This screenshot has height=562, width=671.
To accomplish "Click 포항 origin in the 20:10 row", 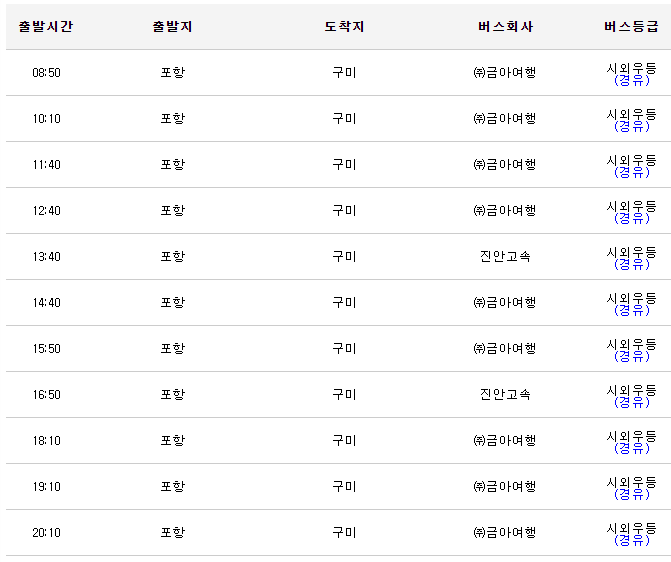I will pos(173,532).
